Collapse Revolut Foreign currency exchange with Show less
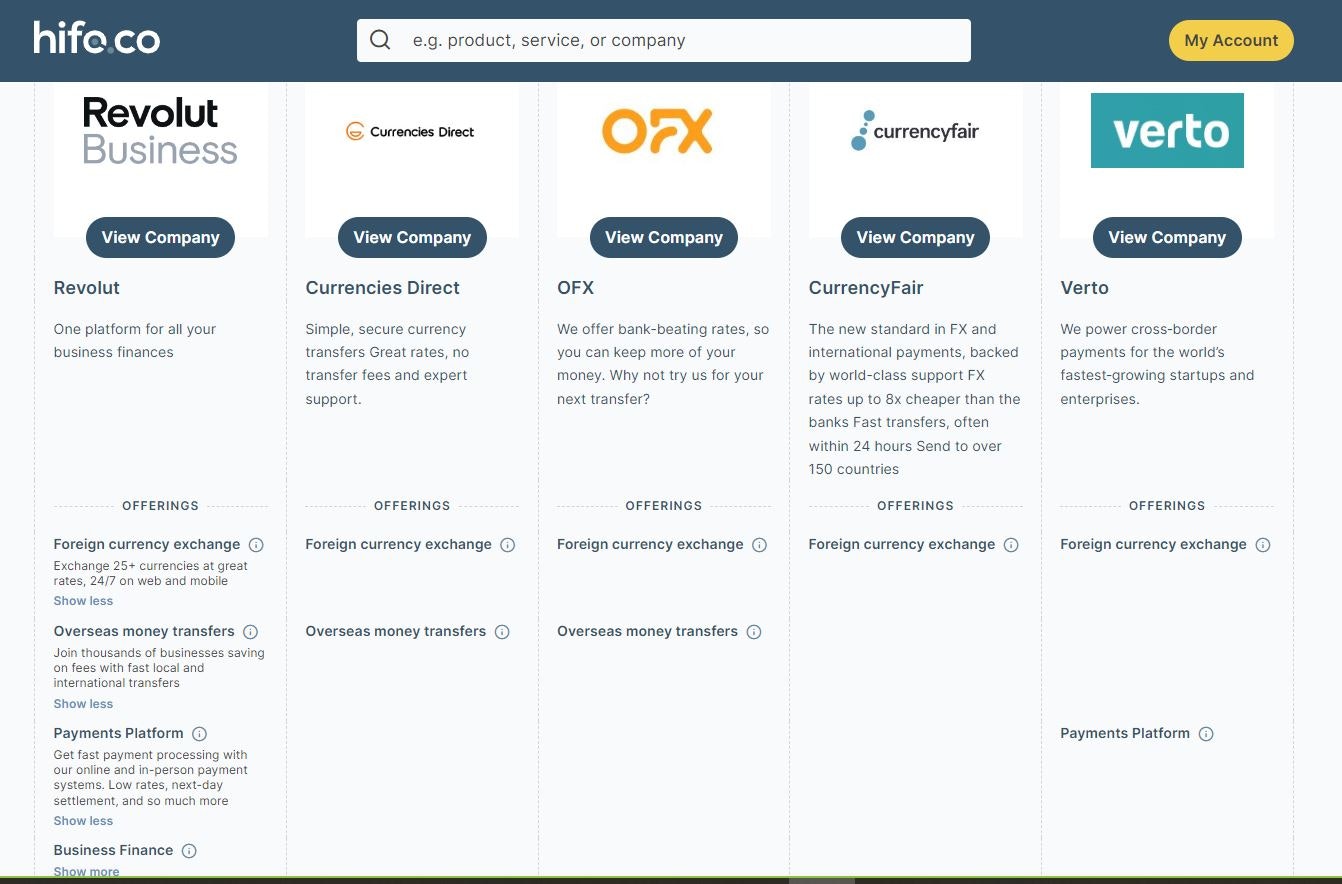The width and height of the screenshot is (1342, 884). click(83, 601)
